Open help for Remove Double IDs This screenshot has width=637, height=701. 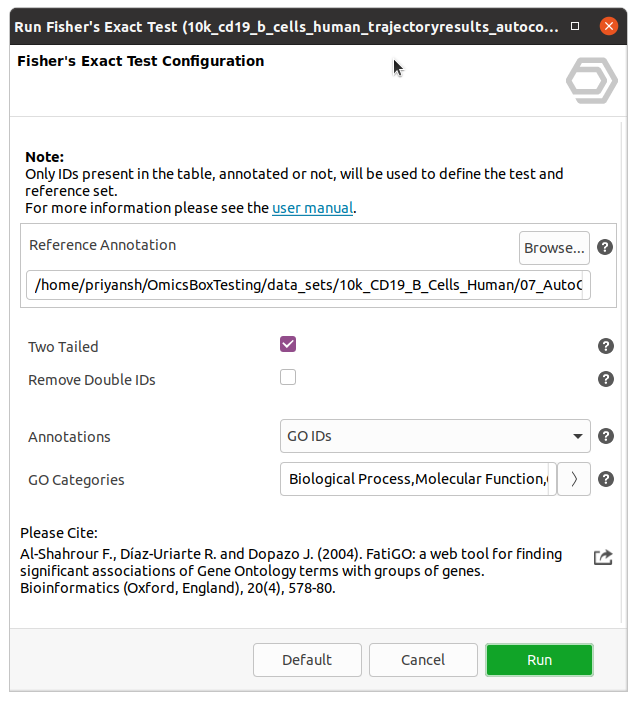(605, 379)
